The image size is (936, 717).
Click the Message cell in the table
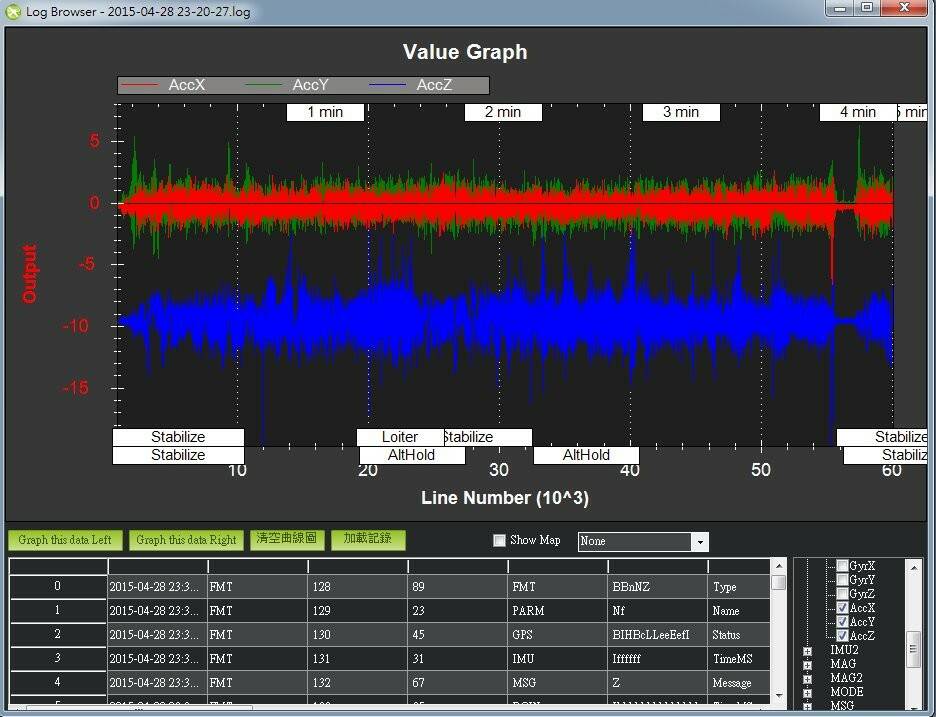coord(740,682)
